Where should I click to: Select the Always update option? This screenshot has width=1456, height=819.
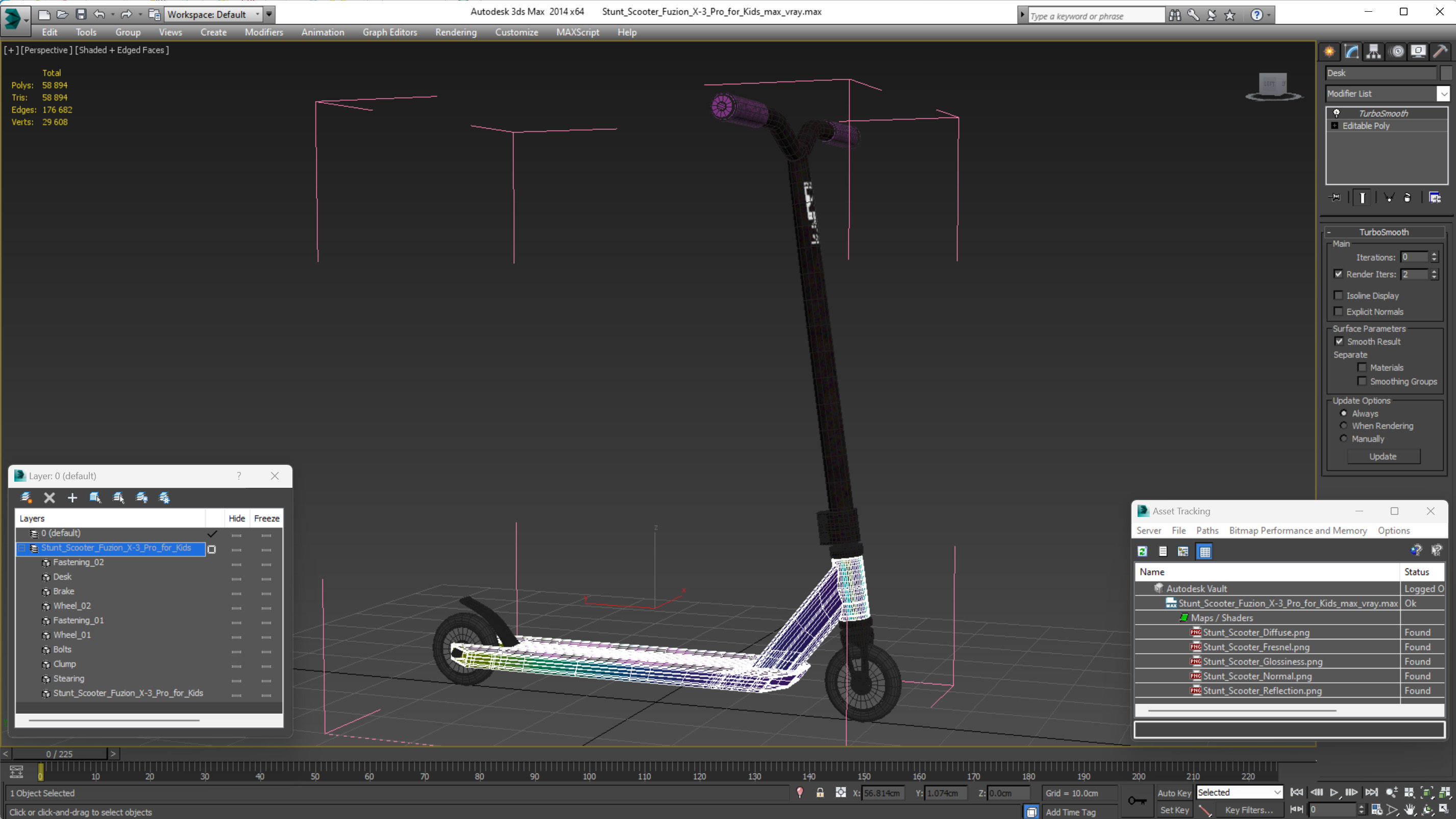[1344, 413]
